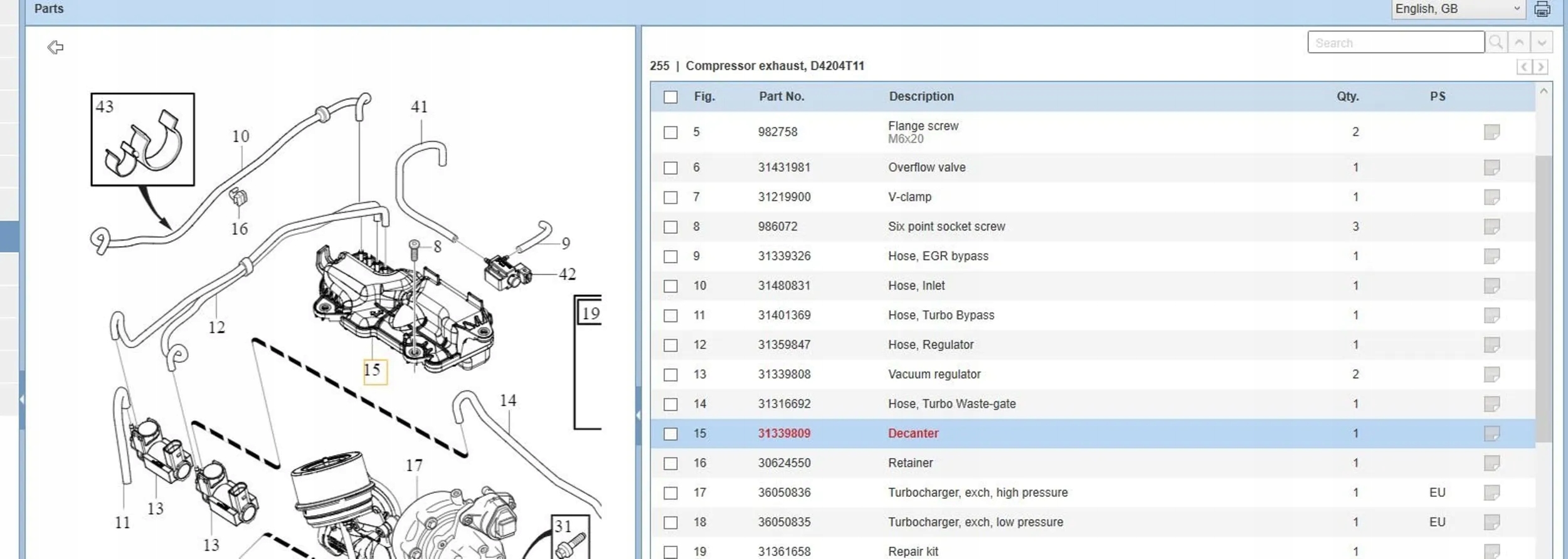Image resolution: width=1568 pixels, height=559 pixels.
Task: Open previous parts section chevron
Action: tap(1524, 66)
